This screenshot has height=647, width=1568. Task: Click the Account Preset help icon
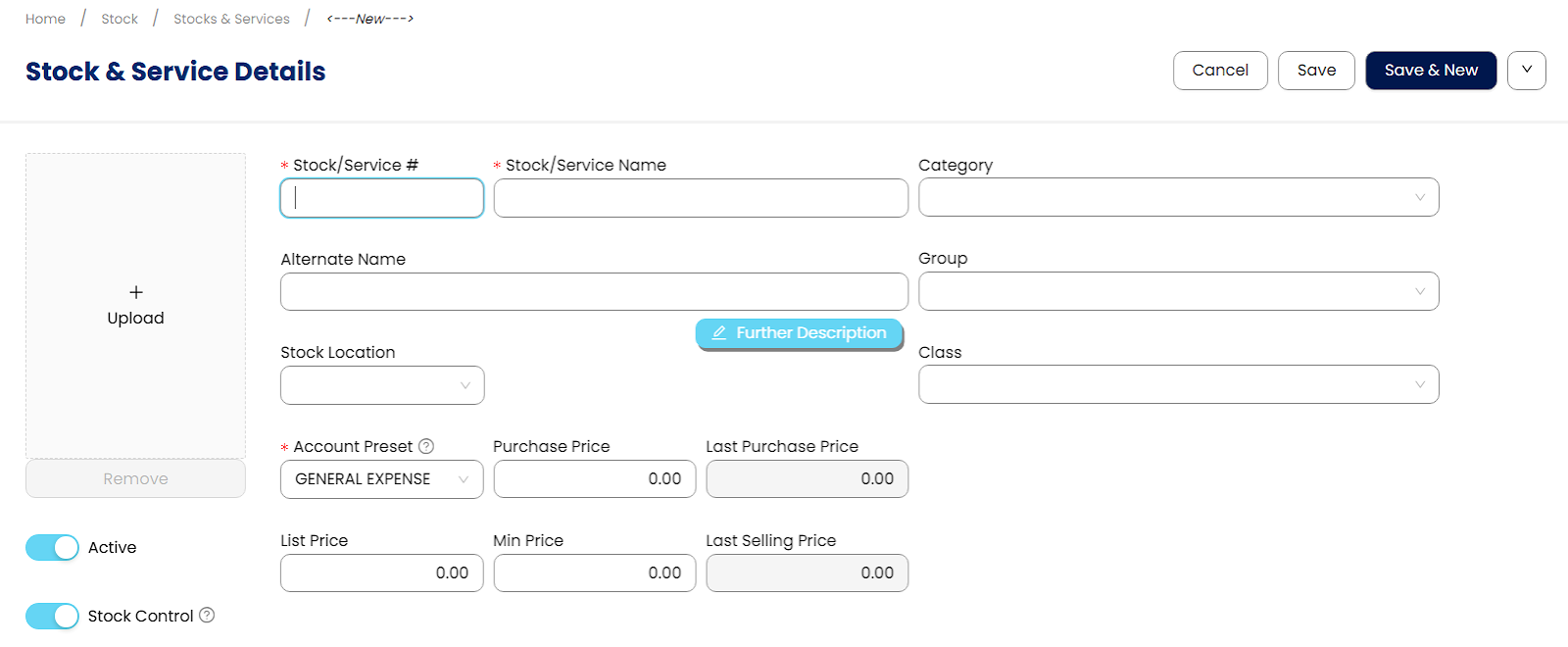(x=426, y=446)
